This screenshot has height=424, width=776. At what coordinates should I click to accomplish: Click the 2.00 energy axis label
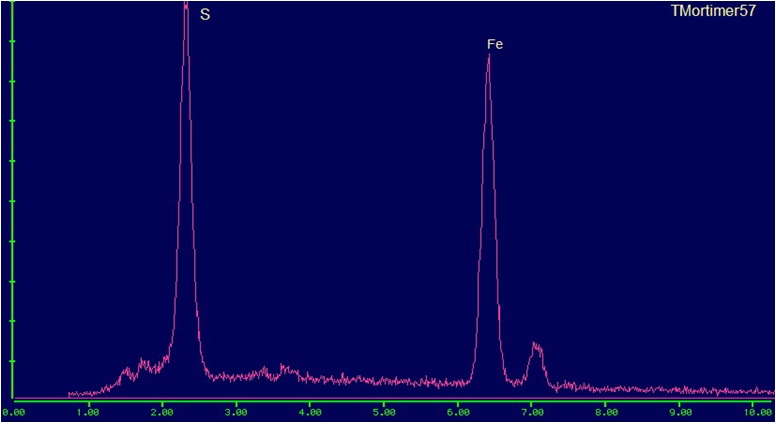pos(162,412)
